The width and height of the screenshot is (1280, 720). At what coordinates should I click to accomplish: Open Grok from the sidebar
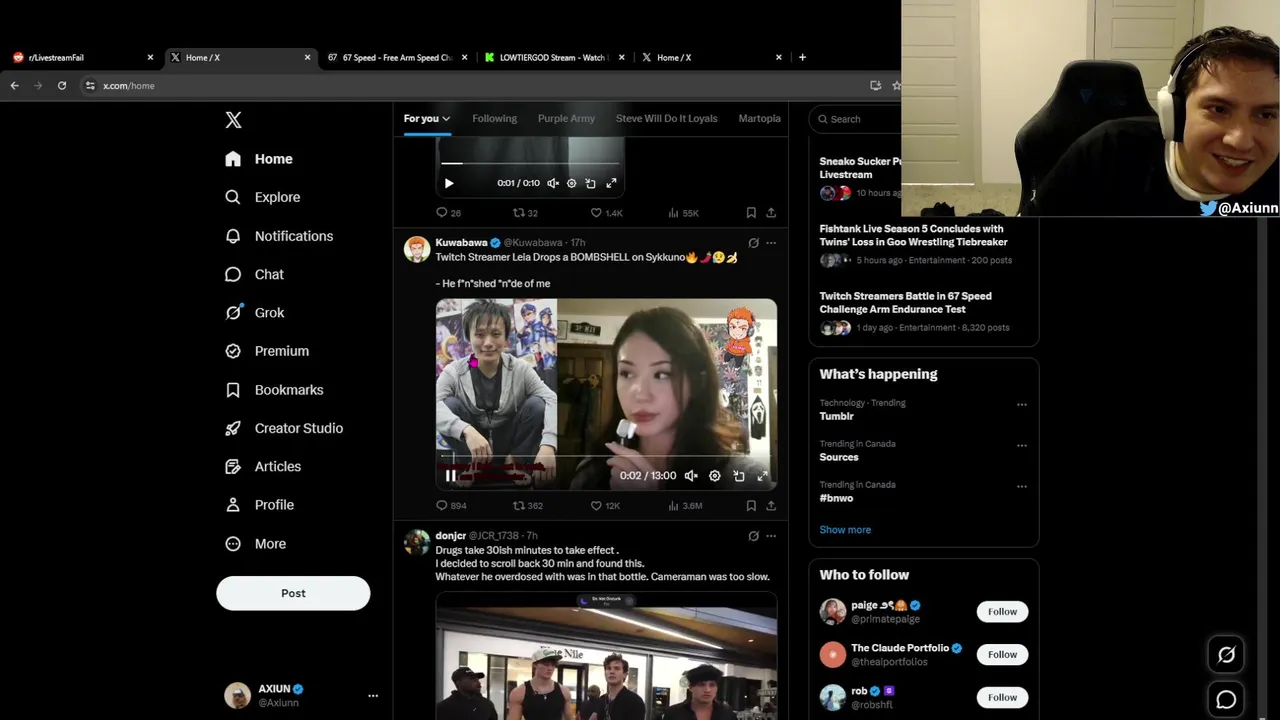tap(255, 312)
